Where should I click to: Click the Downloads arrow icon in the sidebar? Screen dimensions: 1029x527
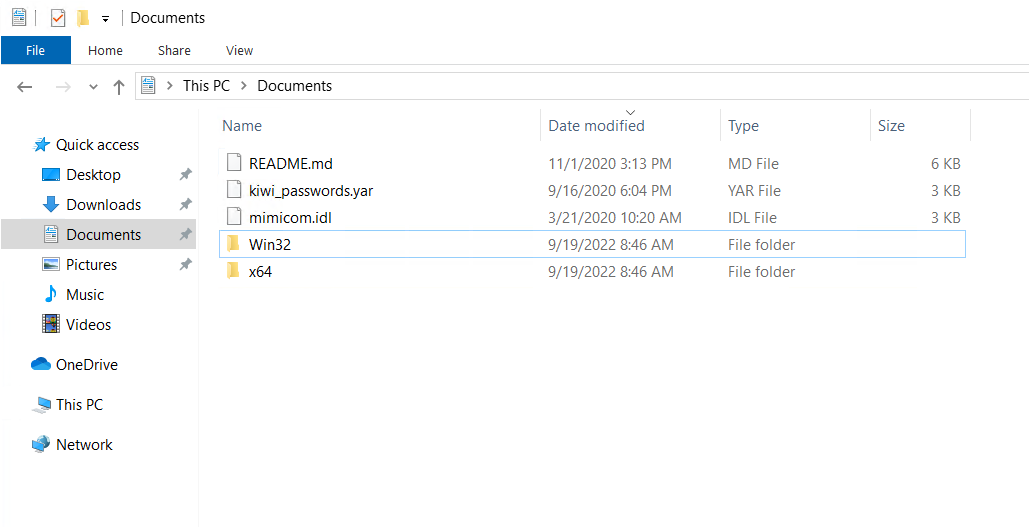[x=51, y=205]
